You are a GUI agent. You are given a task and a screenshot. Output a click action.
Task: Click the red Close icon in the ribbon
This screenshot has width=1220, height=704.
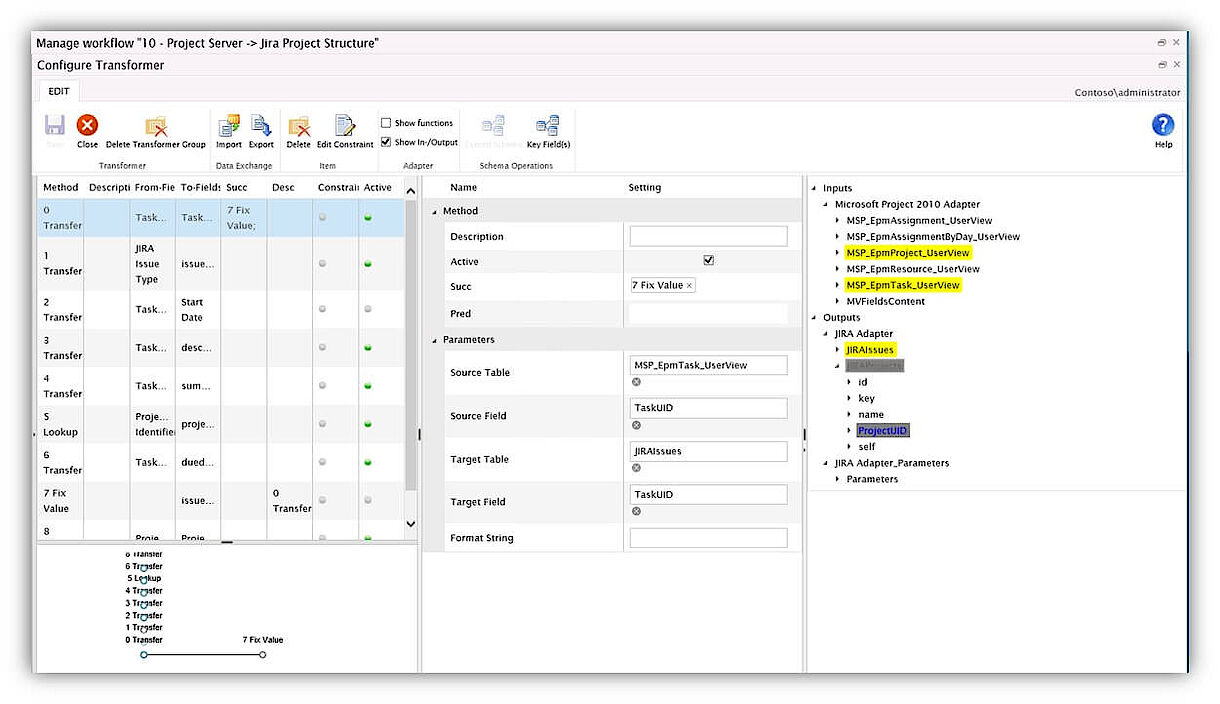point(88,125)
